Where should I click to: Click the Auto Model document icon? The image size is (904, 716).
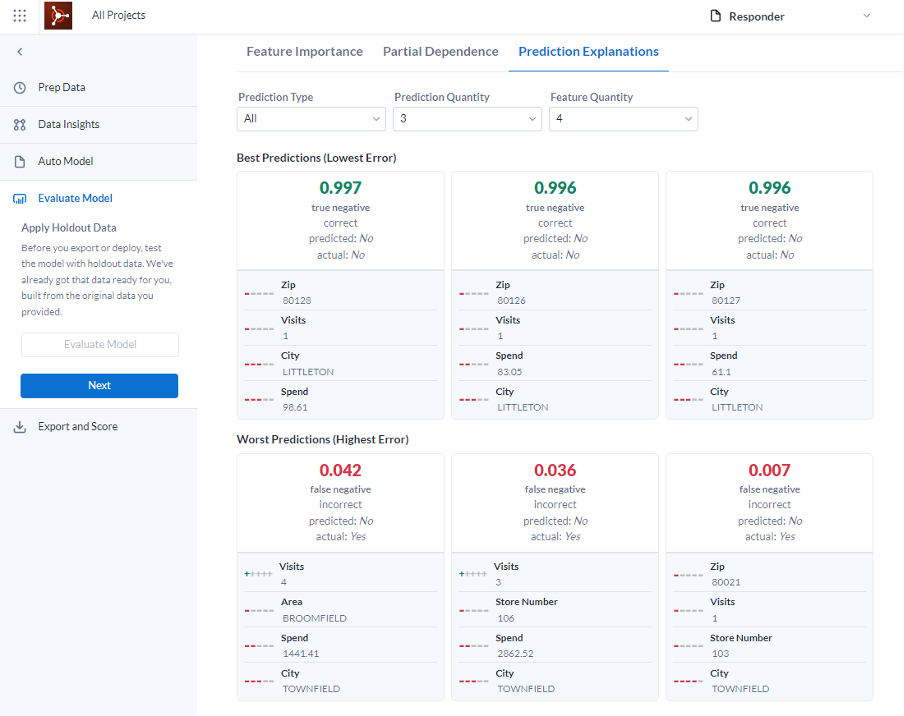point(20,162)
